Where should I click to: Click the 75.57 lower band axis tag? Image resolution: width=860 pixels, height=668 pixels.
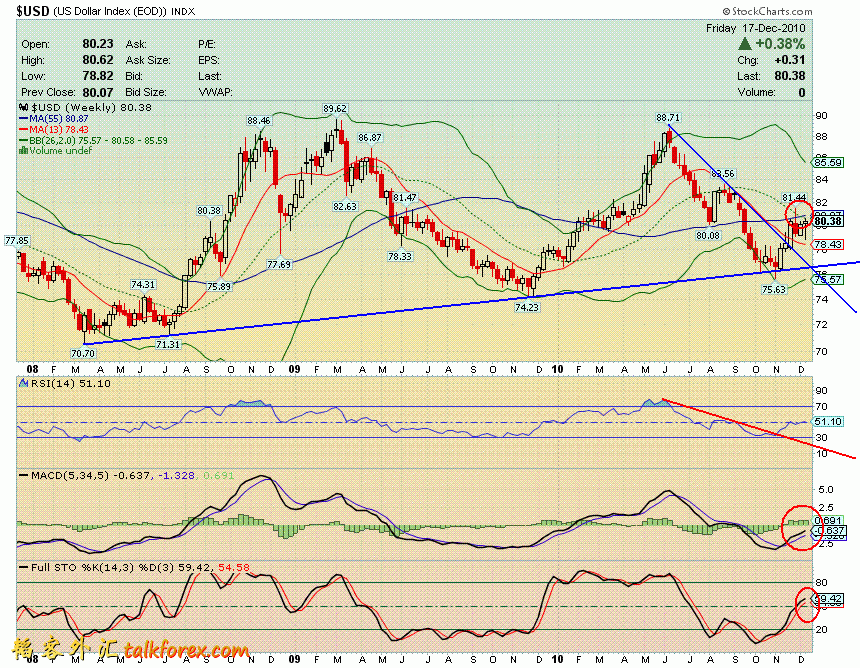[828, 279]
